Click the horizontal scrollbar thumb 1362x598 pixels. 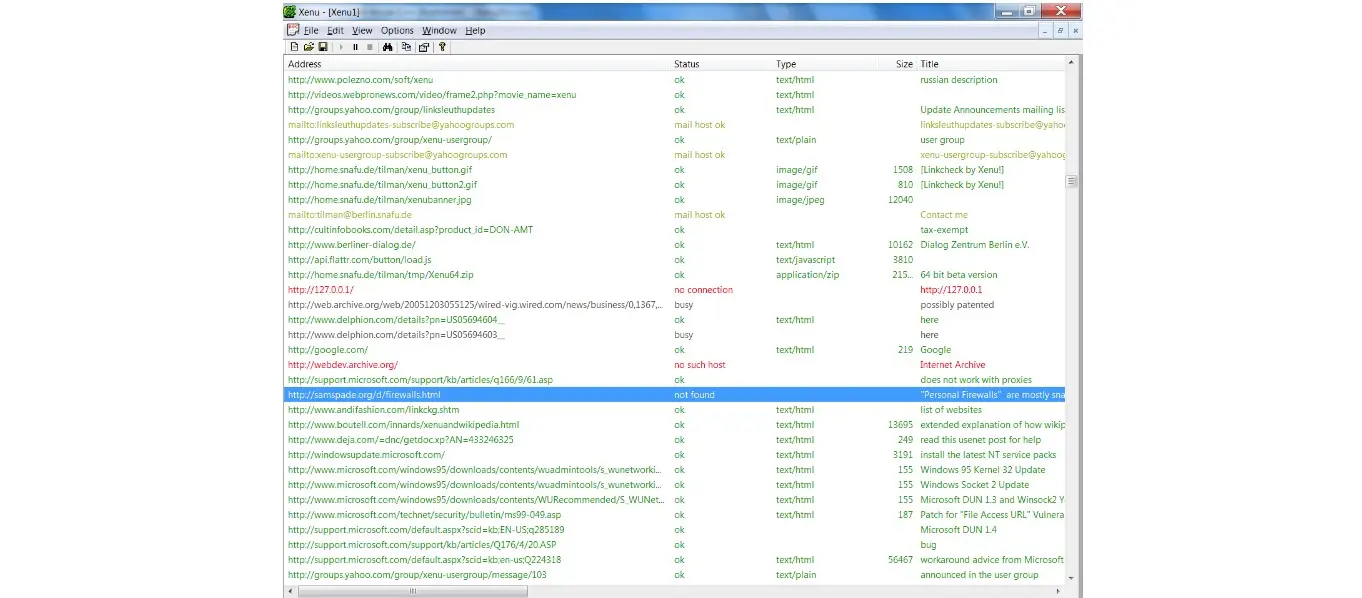point(411,591)
